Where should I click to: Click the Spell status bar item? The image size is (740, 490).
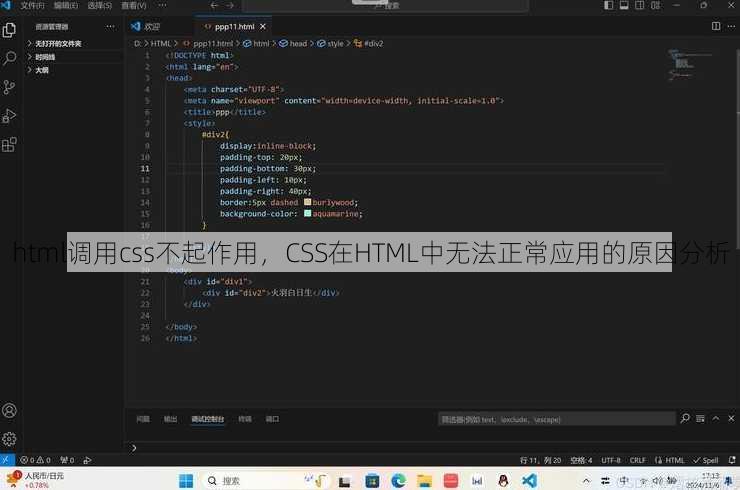pos(706,460)
